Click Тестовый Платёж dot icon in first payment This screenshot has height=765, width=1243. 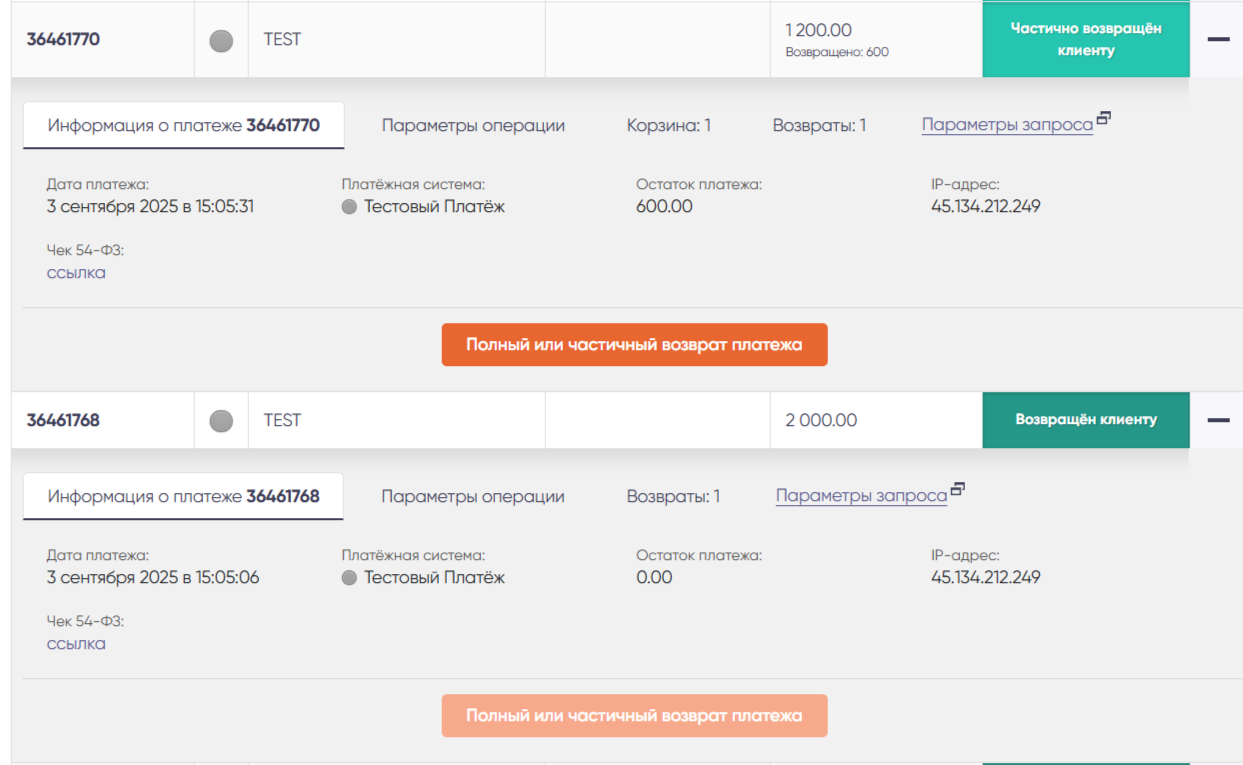349,207
